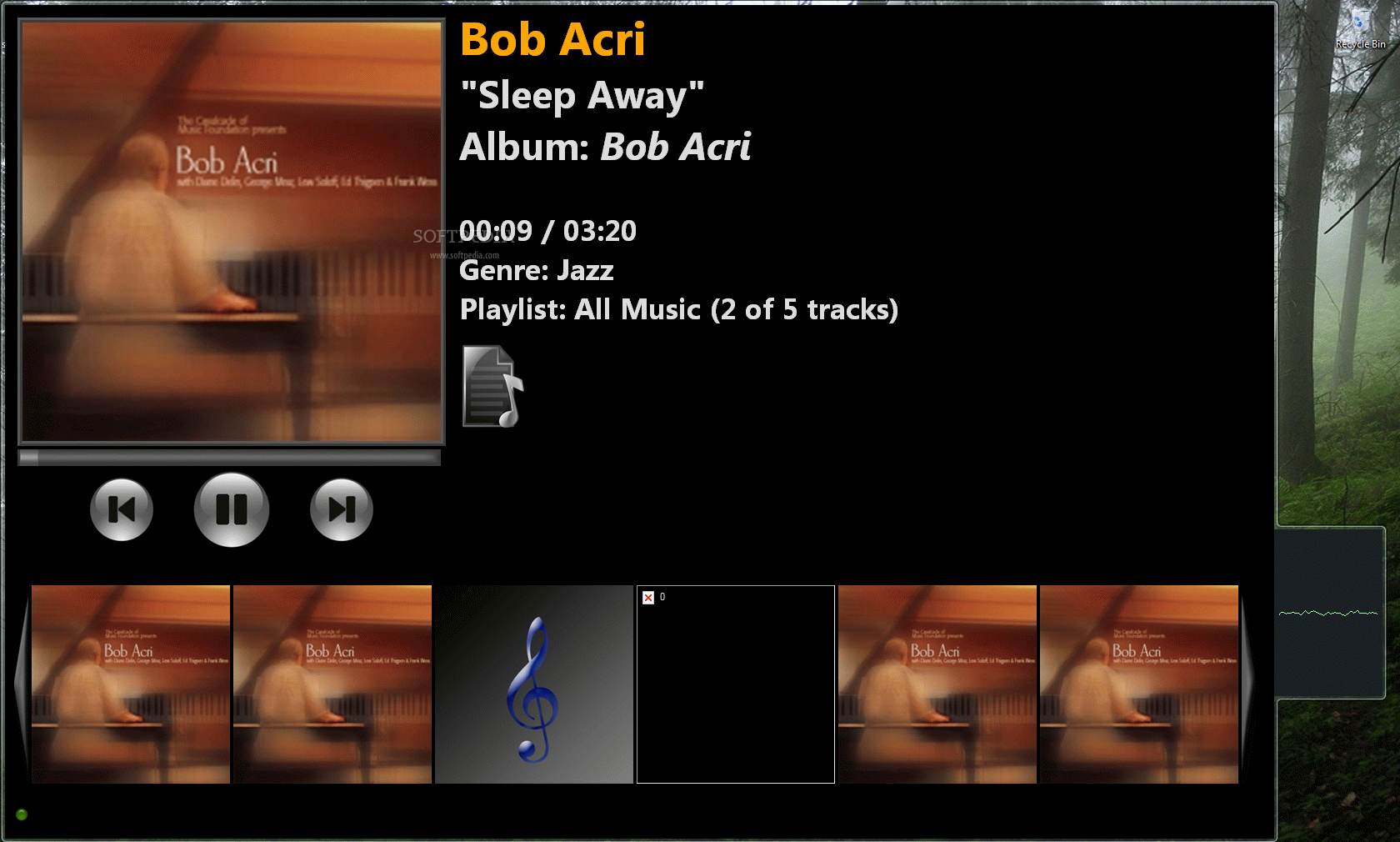
Task: Click the Album: Bob Acri text
Action: 605,147
